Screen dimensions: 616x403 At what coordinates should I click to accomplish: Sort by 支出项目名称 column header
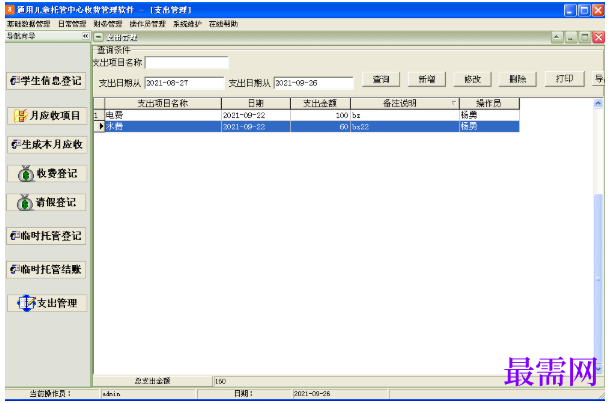click(x=163, y=103)
